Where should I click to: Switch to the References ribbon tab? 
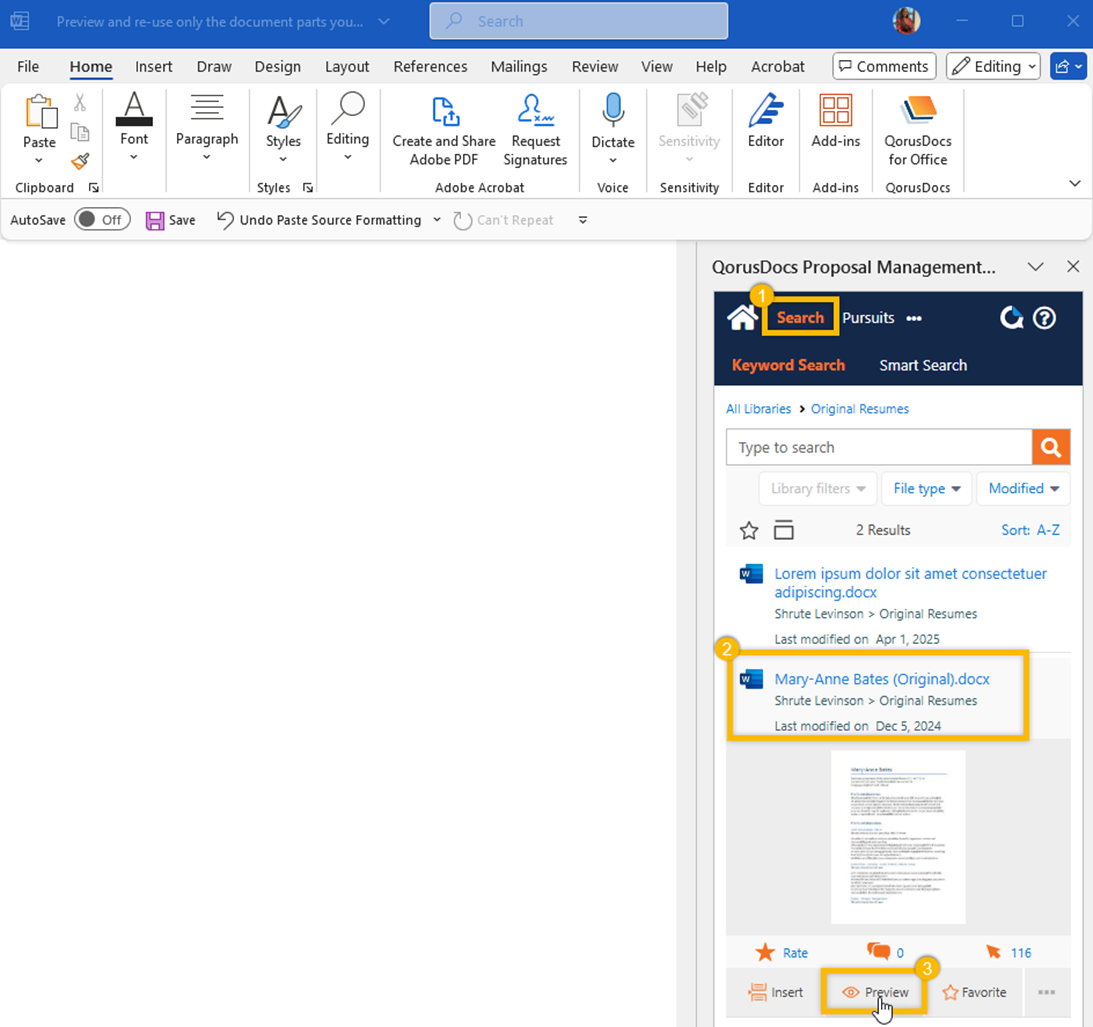tap(430, 66)
